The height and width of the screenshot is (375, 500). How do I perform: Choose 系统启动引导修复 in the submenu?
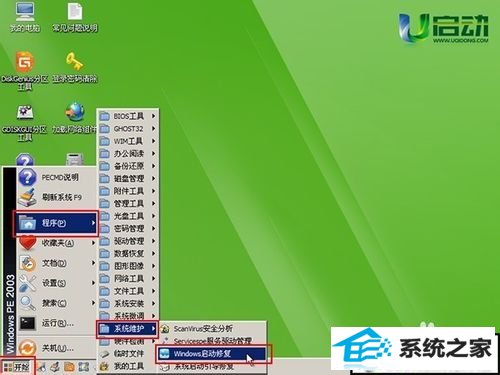tap(213, 367)
